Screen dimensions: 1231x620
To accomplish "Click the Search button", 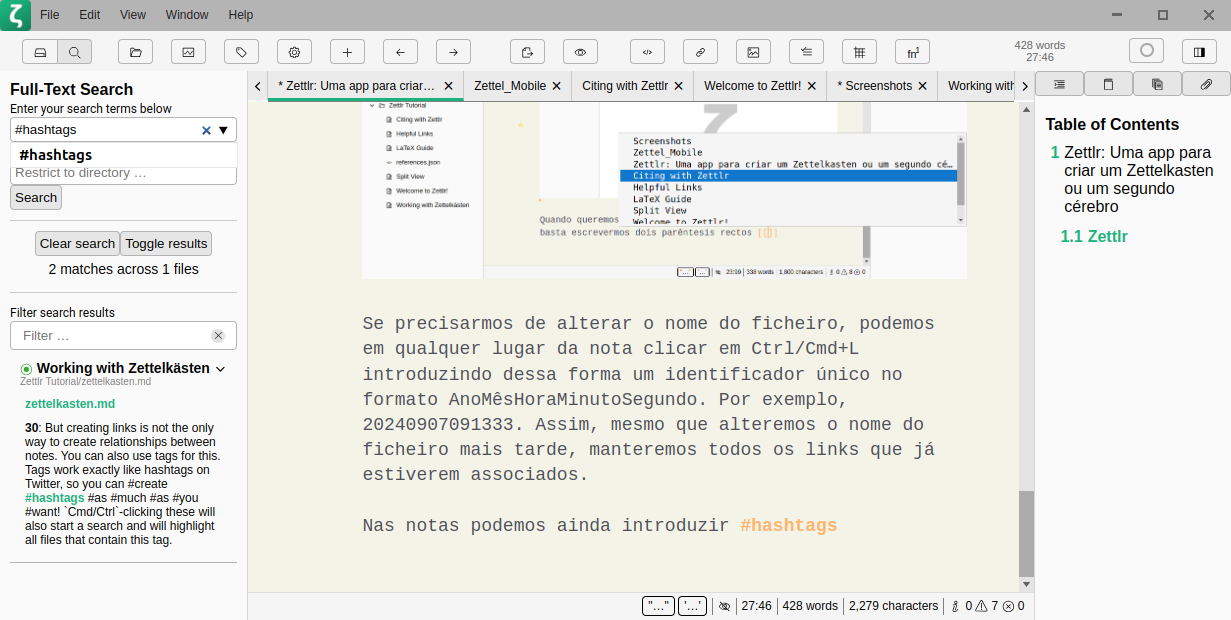I will coord(36,198).
